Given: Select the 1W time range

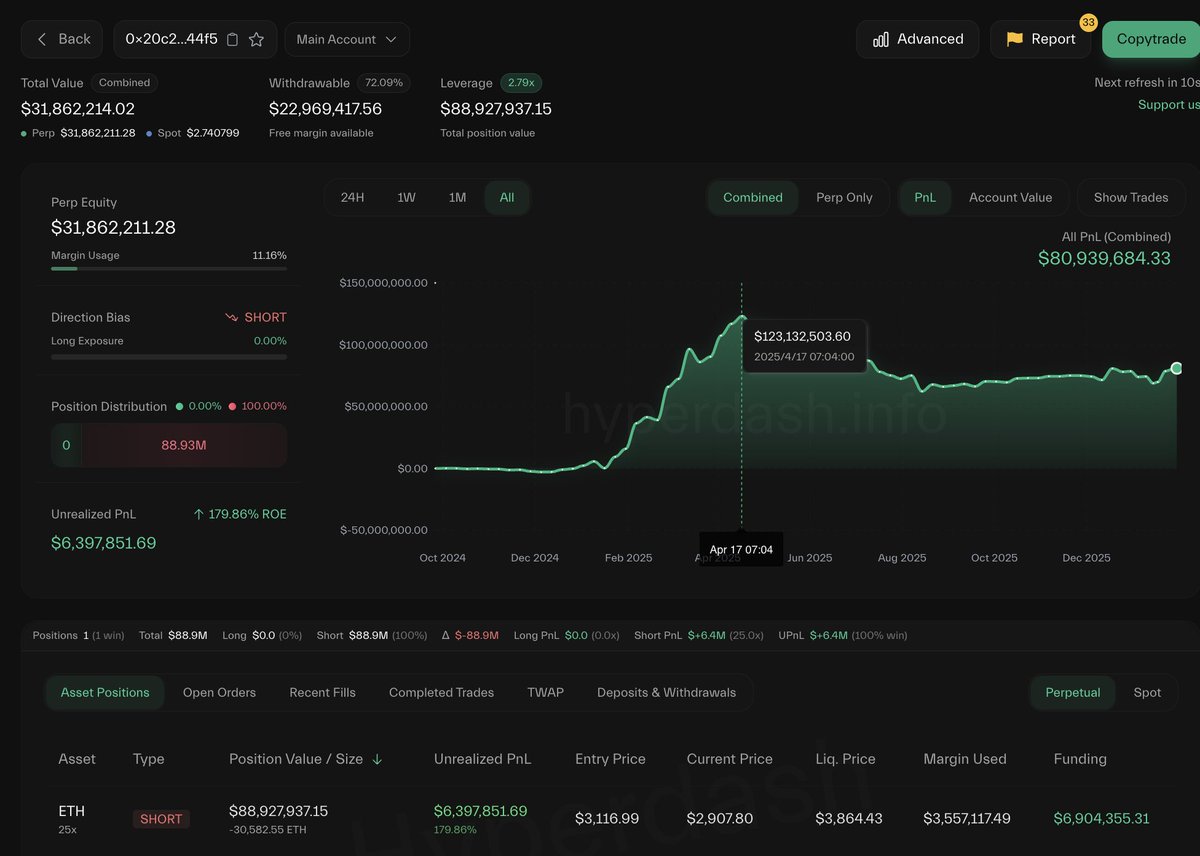Looking at the screenshot, I should coord(406,197).
